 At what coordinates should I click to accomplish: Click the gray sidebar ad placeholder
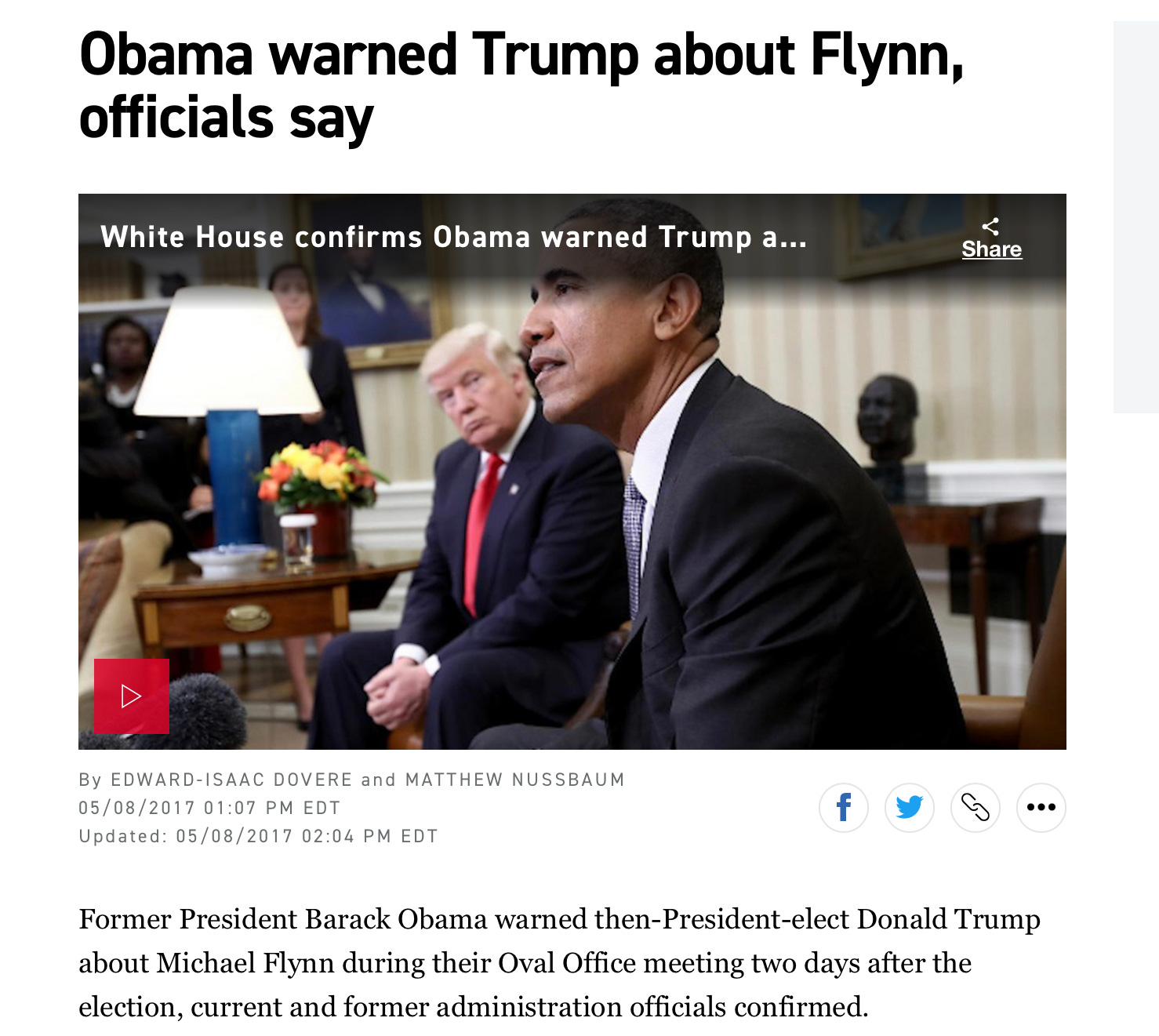(x=1136, y=217)
